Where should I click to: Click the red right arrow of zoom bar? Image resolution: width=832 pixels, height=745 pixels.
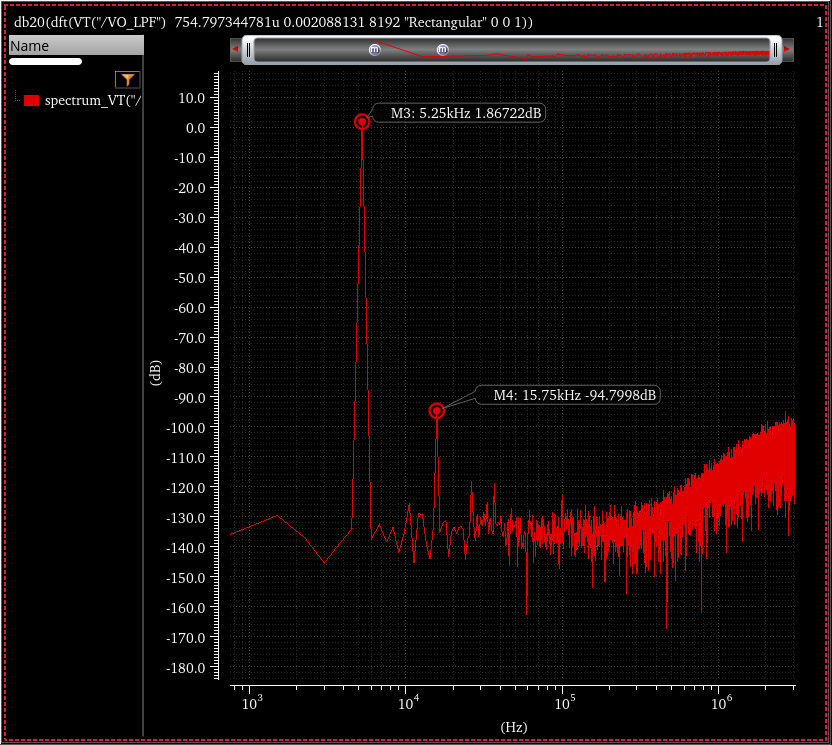pos(787,49)
